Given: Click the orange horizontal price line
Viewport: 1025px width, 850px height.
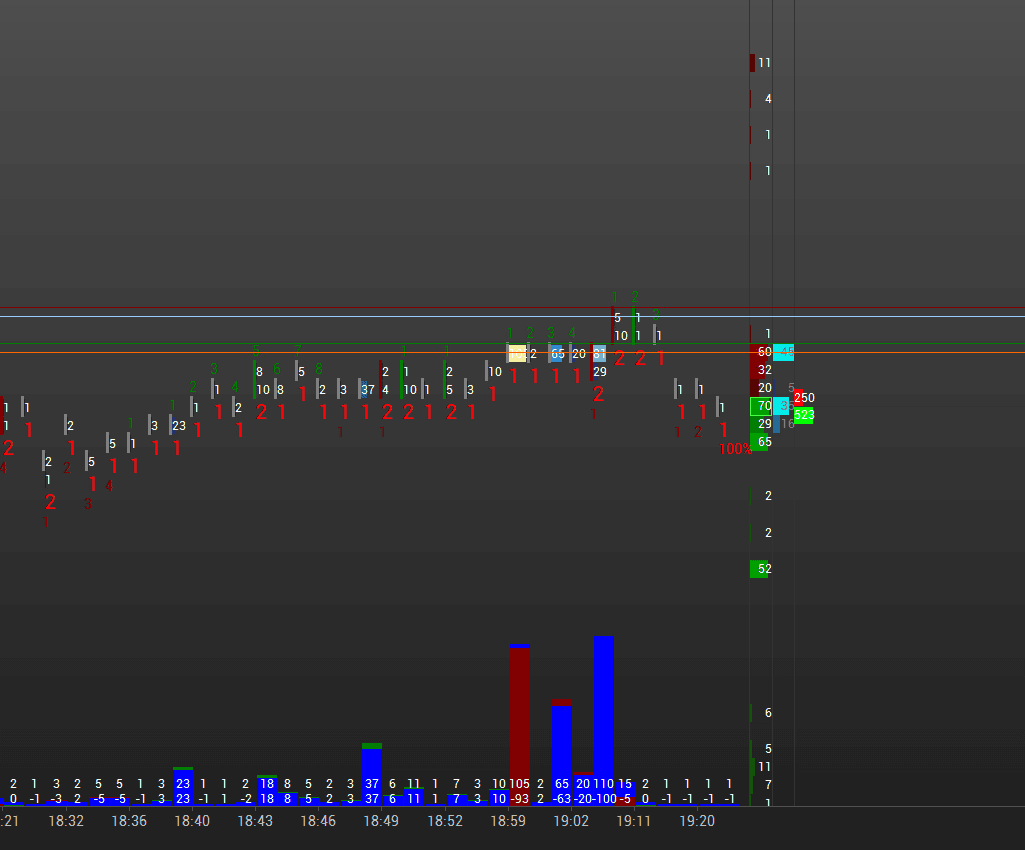Looking at the screenshot, I should point(512,352).
